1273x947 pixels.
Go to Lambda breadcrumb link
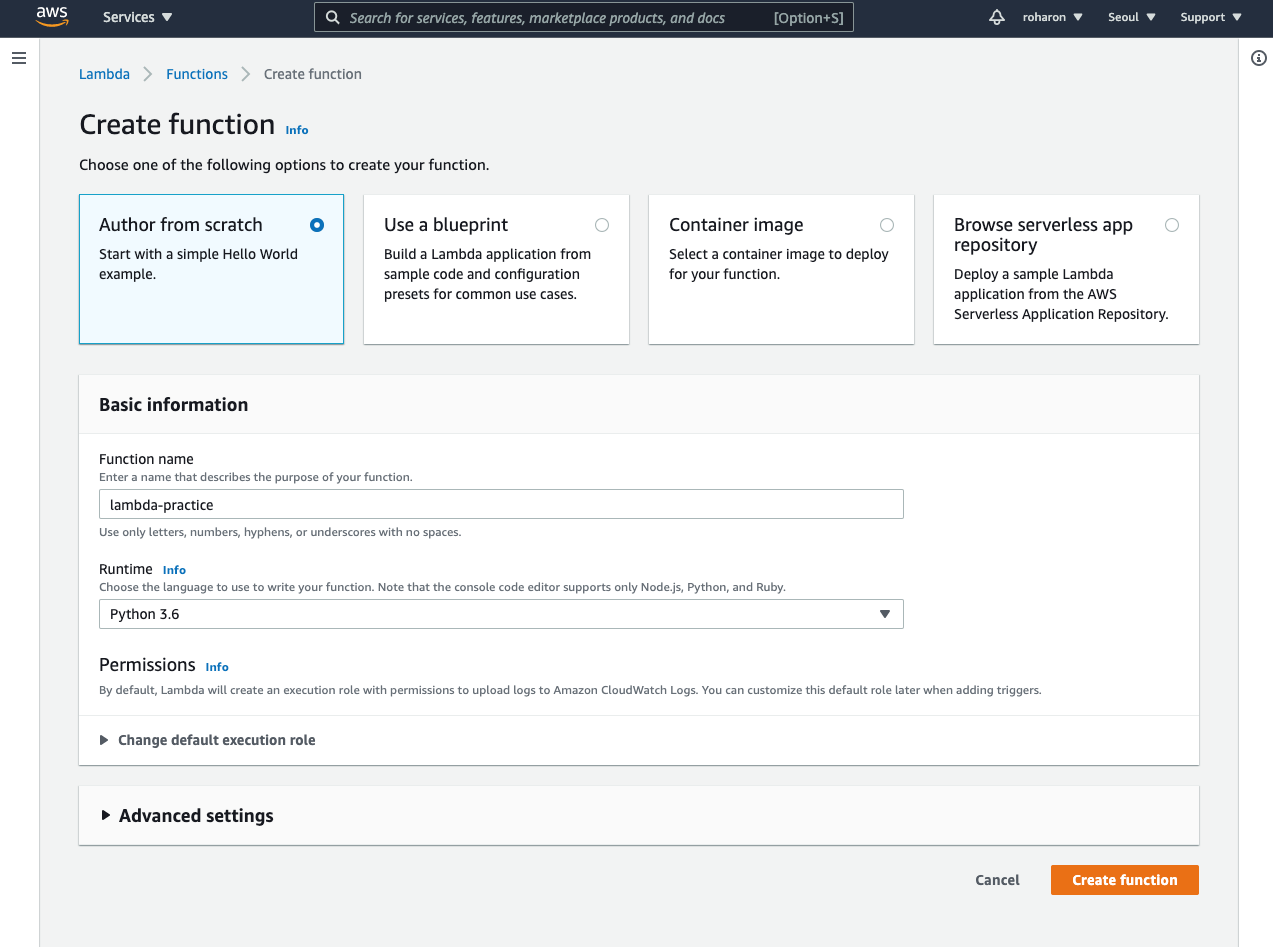point(105,74)
